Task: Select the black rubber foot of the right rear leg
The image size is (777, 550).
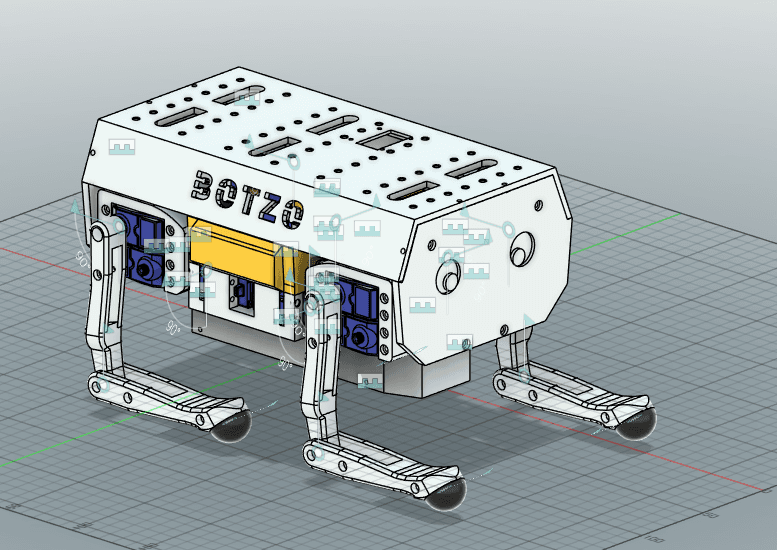Action: (x=637, y=424)
